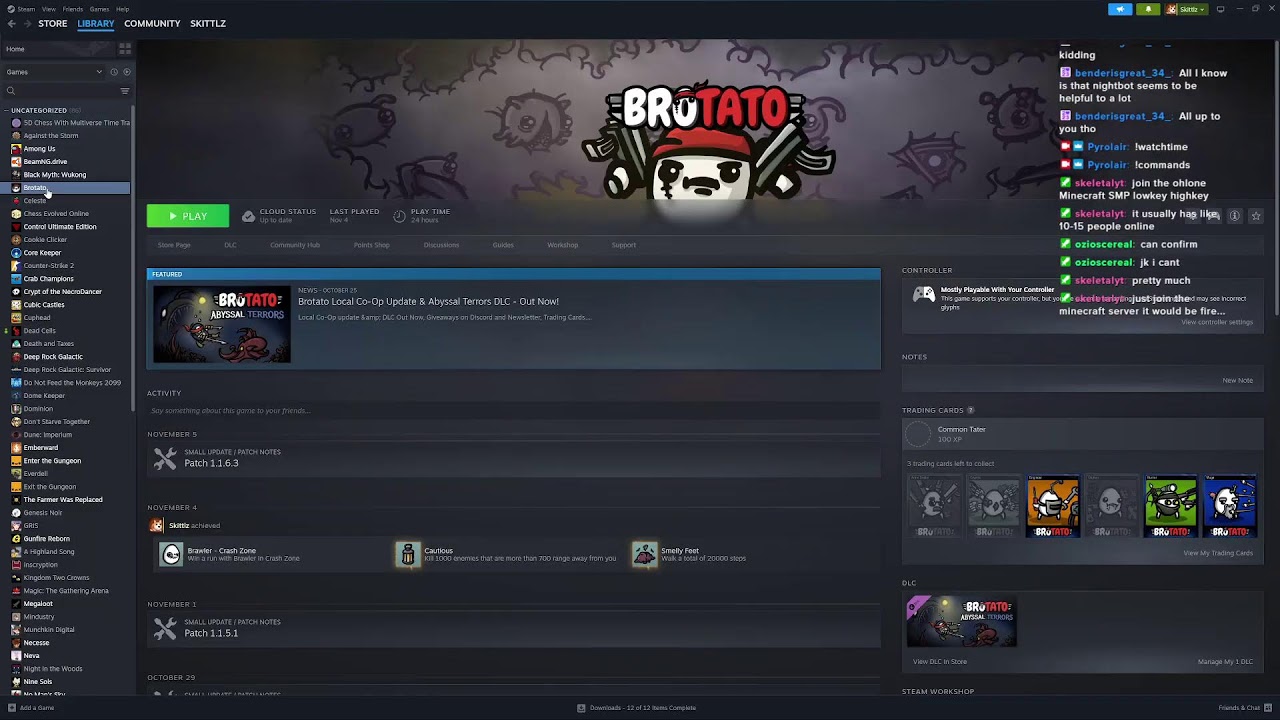Open game info icon
Image resolution: width=1280 pixels, height=720 pixels.
click(x=1234, y=216)
